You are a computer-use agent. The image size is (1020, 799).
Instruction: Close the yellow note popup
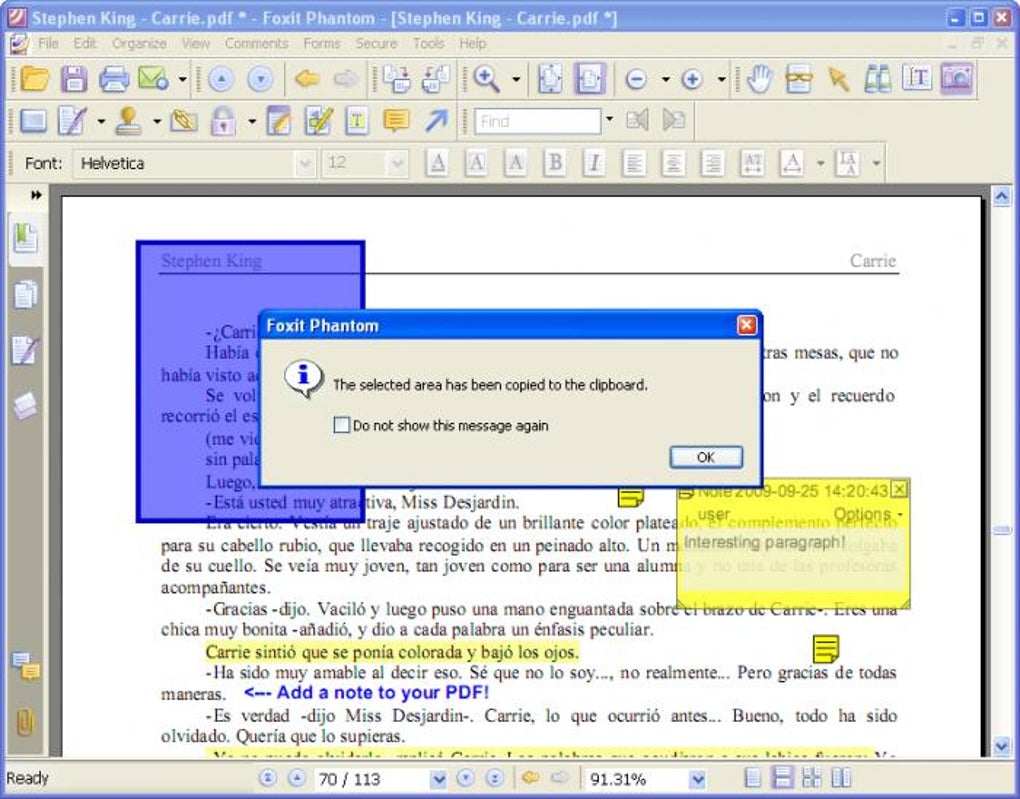(899, 489)
